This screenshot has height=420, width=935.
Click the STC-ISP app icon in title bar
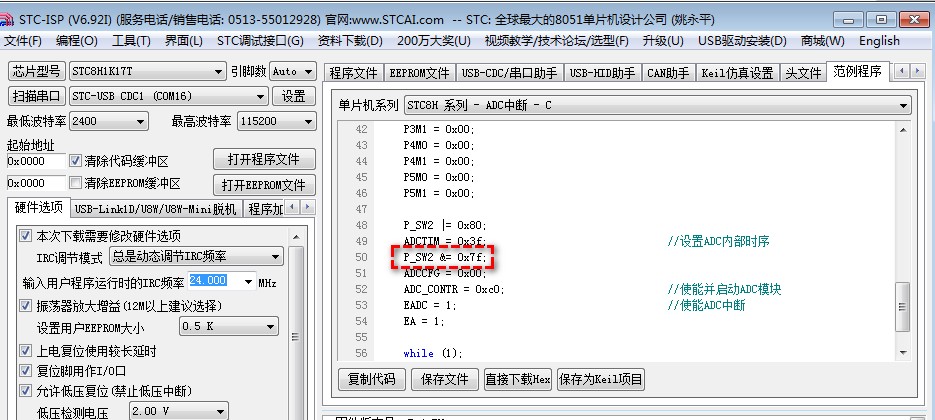pos(7,19)
